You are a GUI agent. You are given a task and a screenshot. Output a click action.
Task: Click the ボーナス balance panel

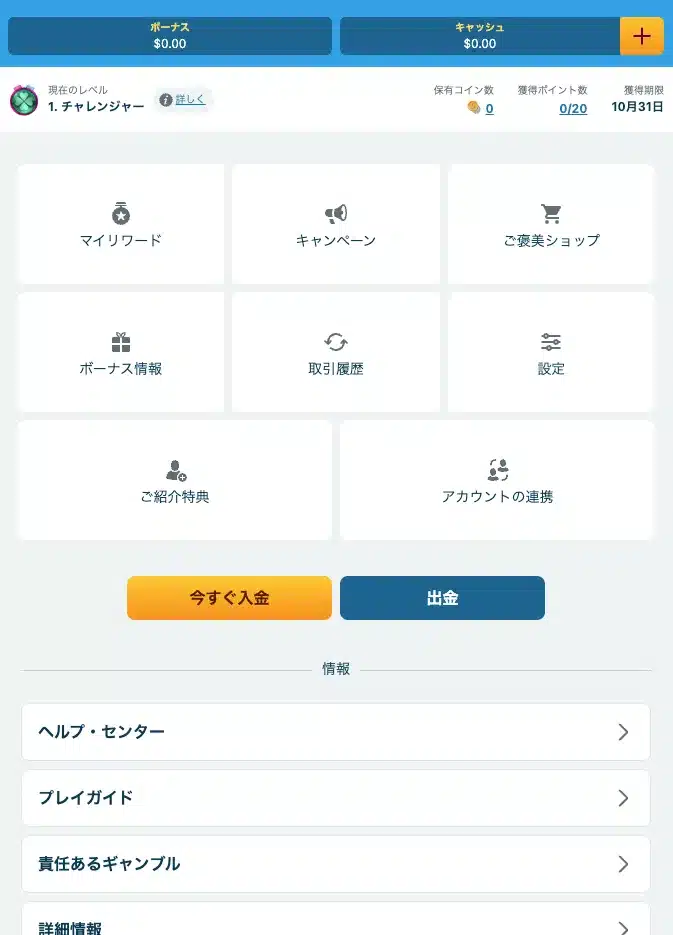click(170, 36)
